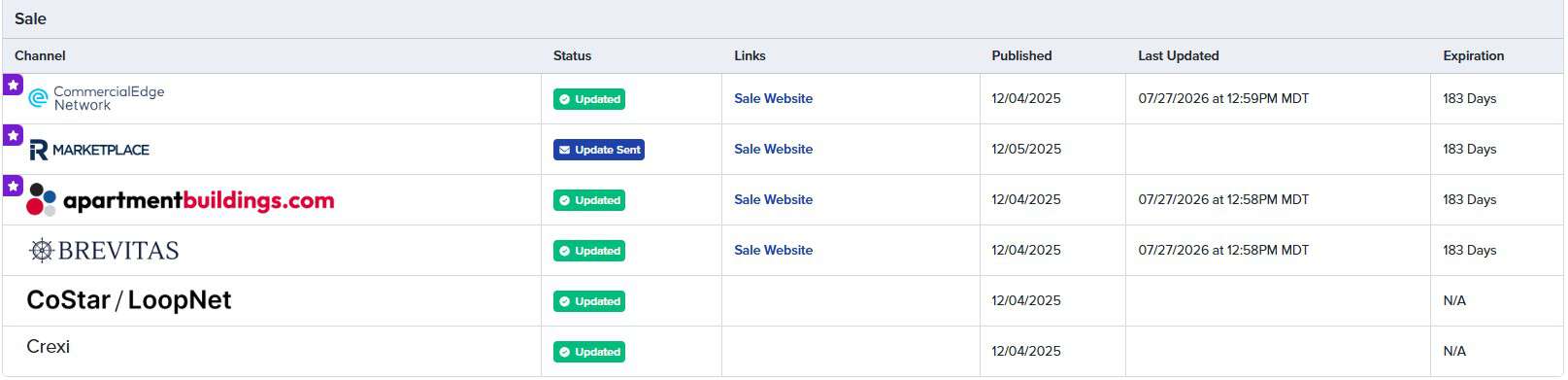The height and width of the screenshot is (380, 1568).
Task: Click Updated status badge for CoStar / LoopNet
Action: pos(589,301)
